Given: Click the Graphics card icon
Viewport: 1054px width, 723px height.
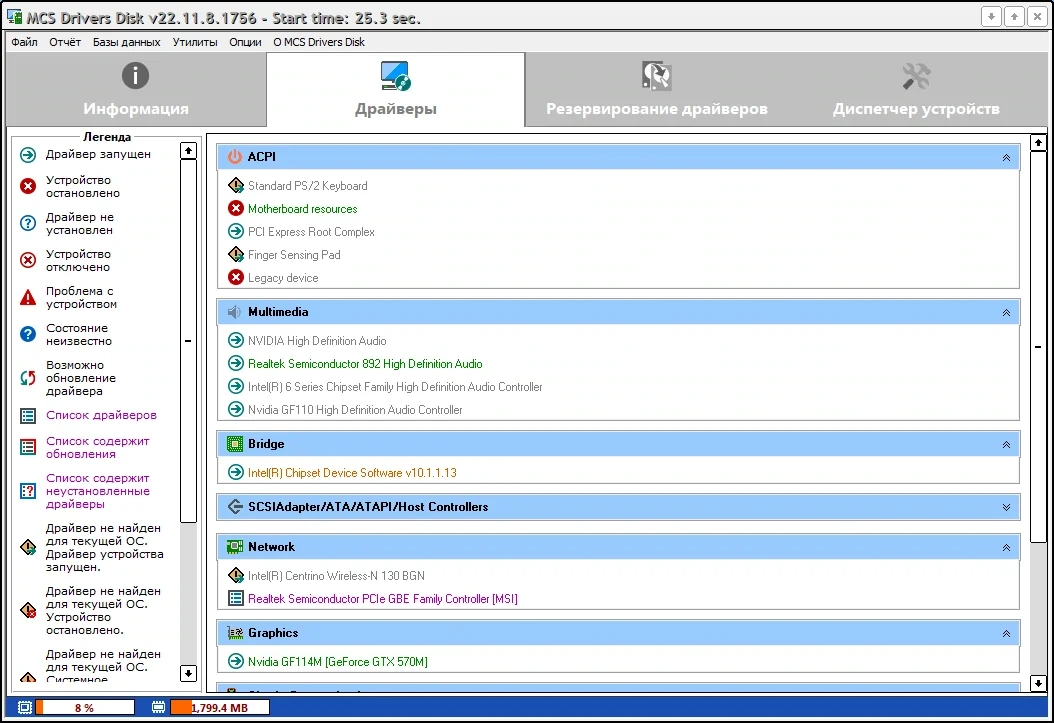Looking at the screenshot, I should pos(235,633).
